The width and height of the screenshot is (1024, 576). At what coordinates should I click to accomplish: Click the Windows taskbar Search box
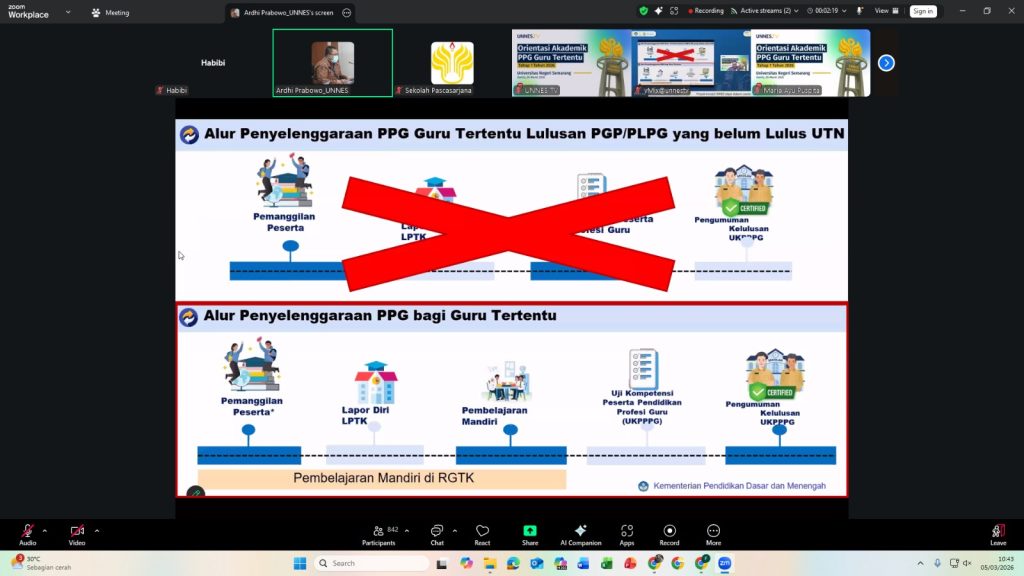(x=372, y=563)
